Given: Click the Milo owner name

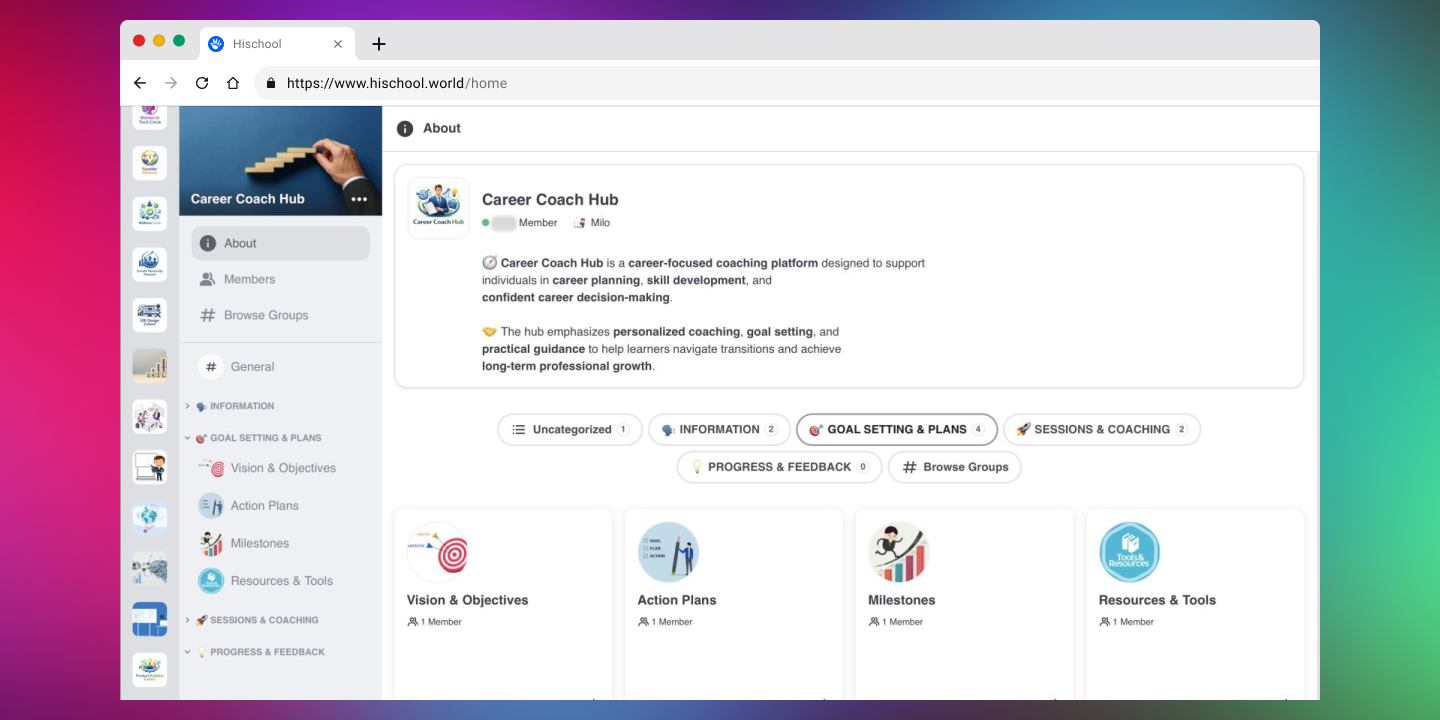Looking at the screenshot, I should (600, 223).
